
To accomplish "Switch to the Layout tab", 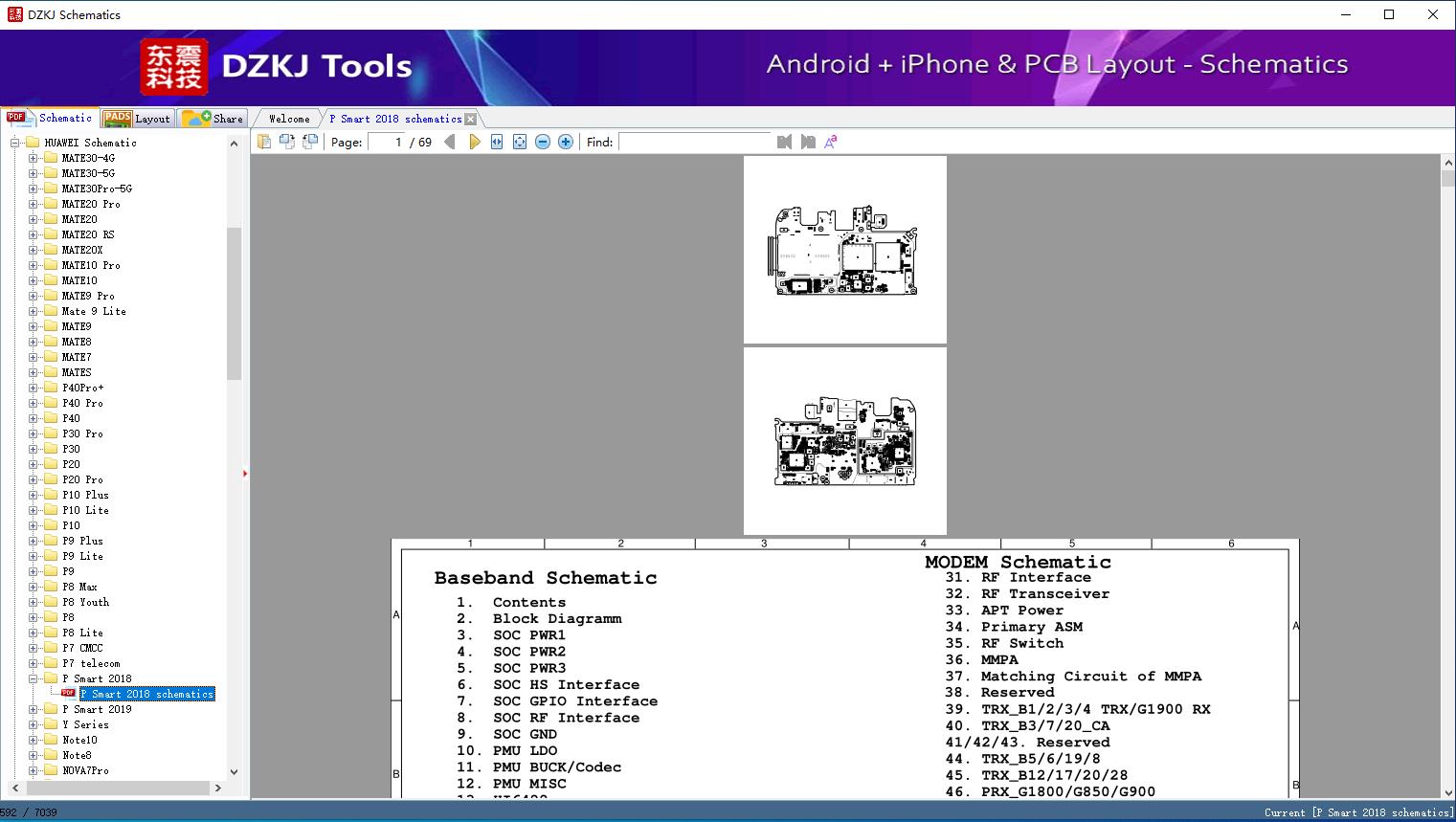I will (x=136, y=119).
